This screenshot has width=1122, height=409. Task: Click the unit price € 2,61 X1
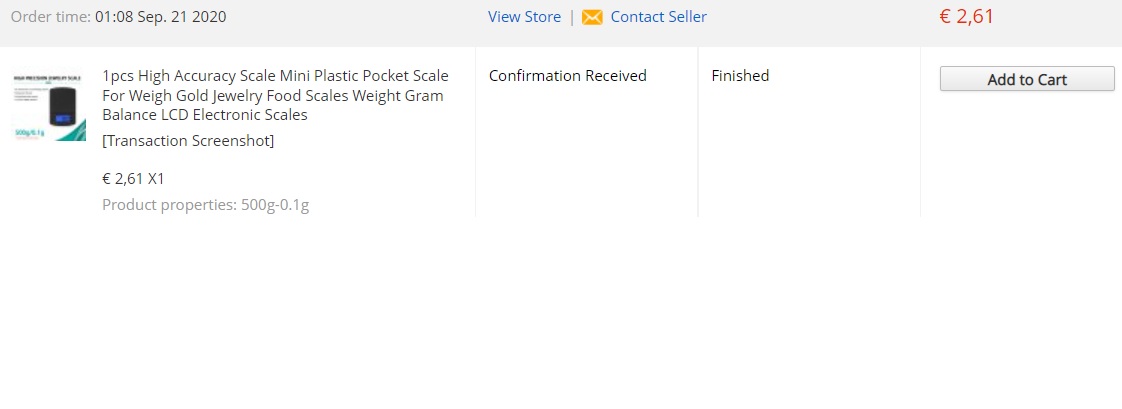133,179
